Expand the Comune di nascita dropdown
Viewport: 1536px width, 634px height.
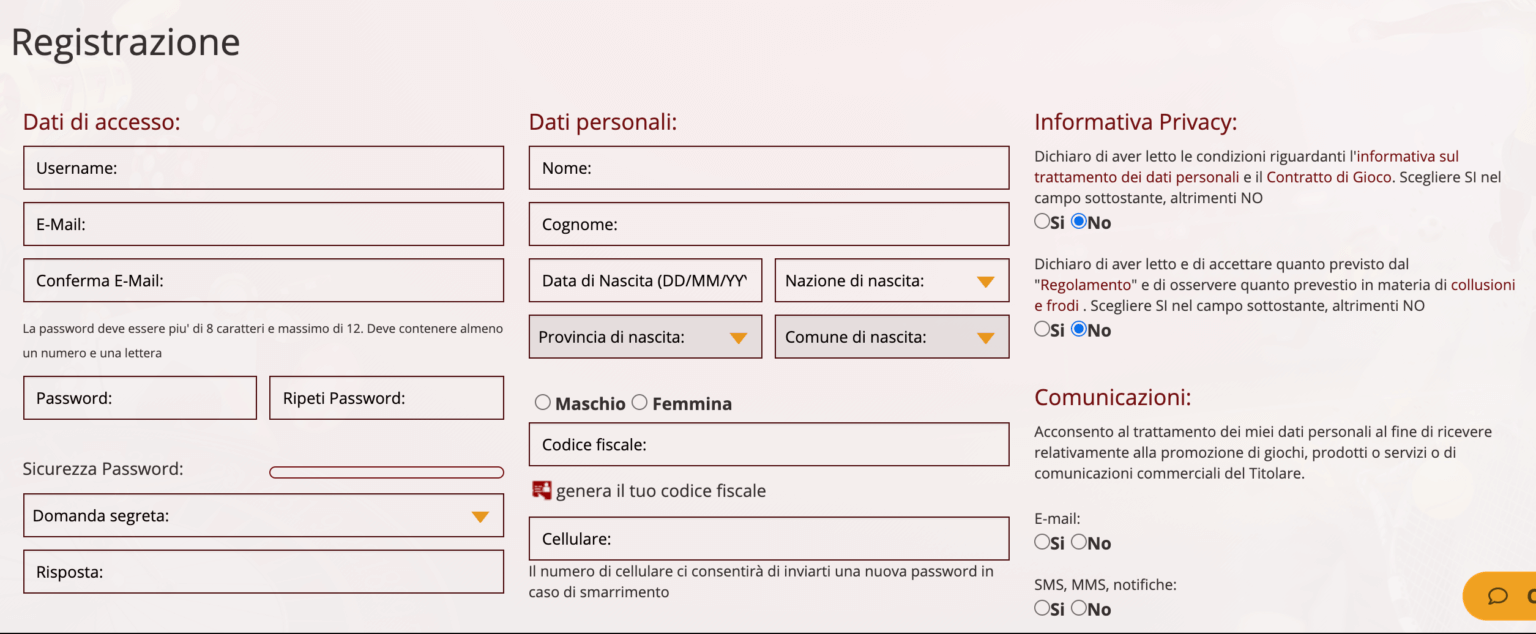click(892, 337)
